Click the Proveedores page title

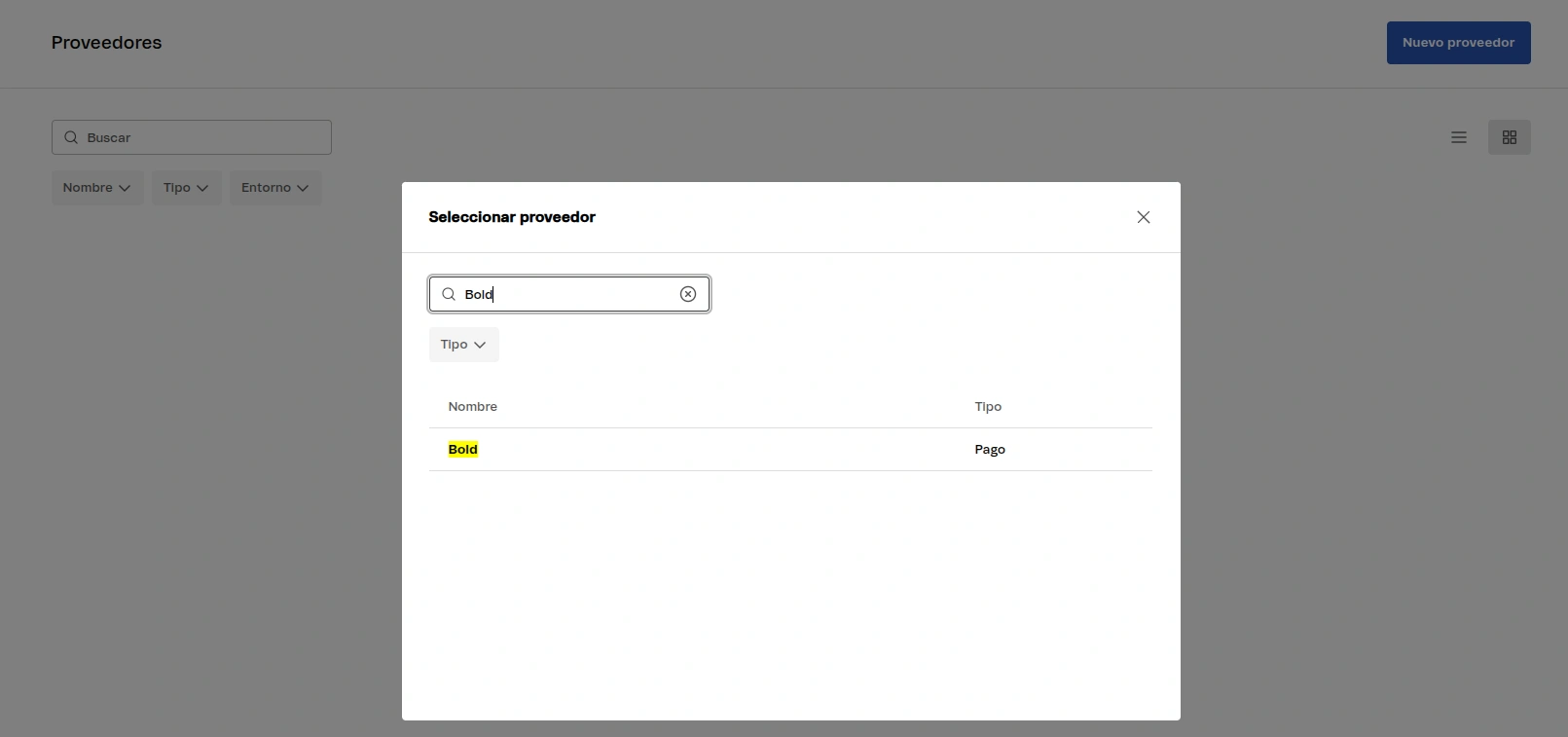tap(107, 43)
